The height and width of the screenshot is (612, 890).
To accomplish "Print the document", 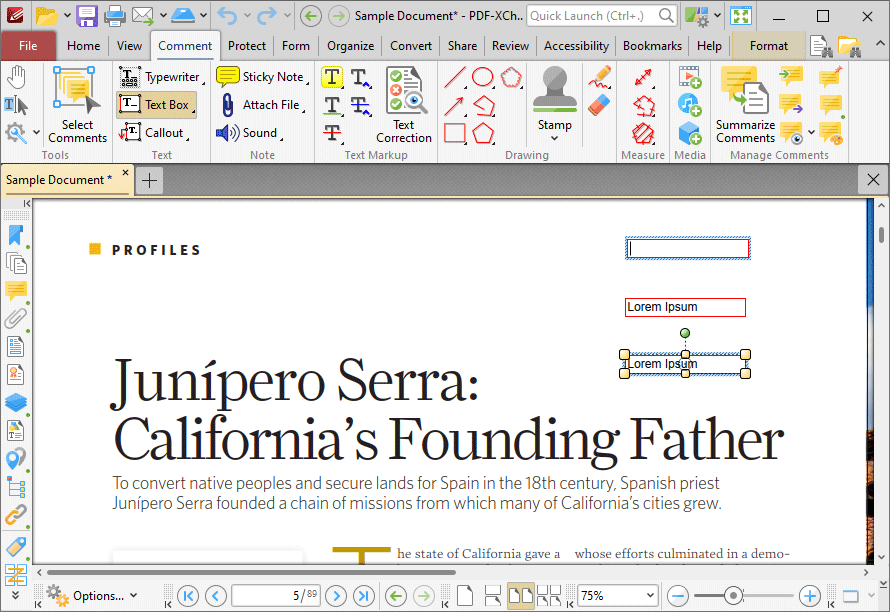I will (x=115, y=16).
